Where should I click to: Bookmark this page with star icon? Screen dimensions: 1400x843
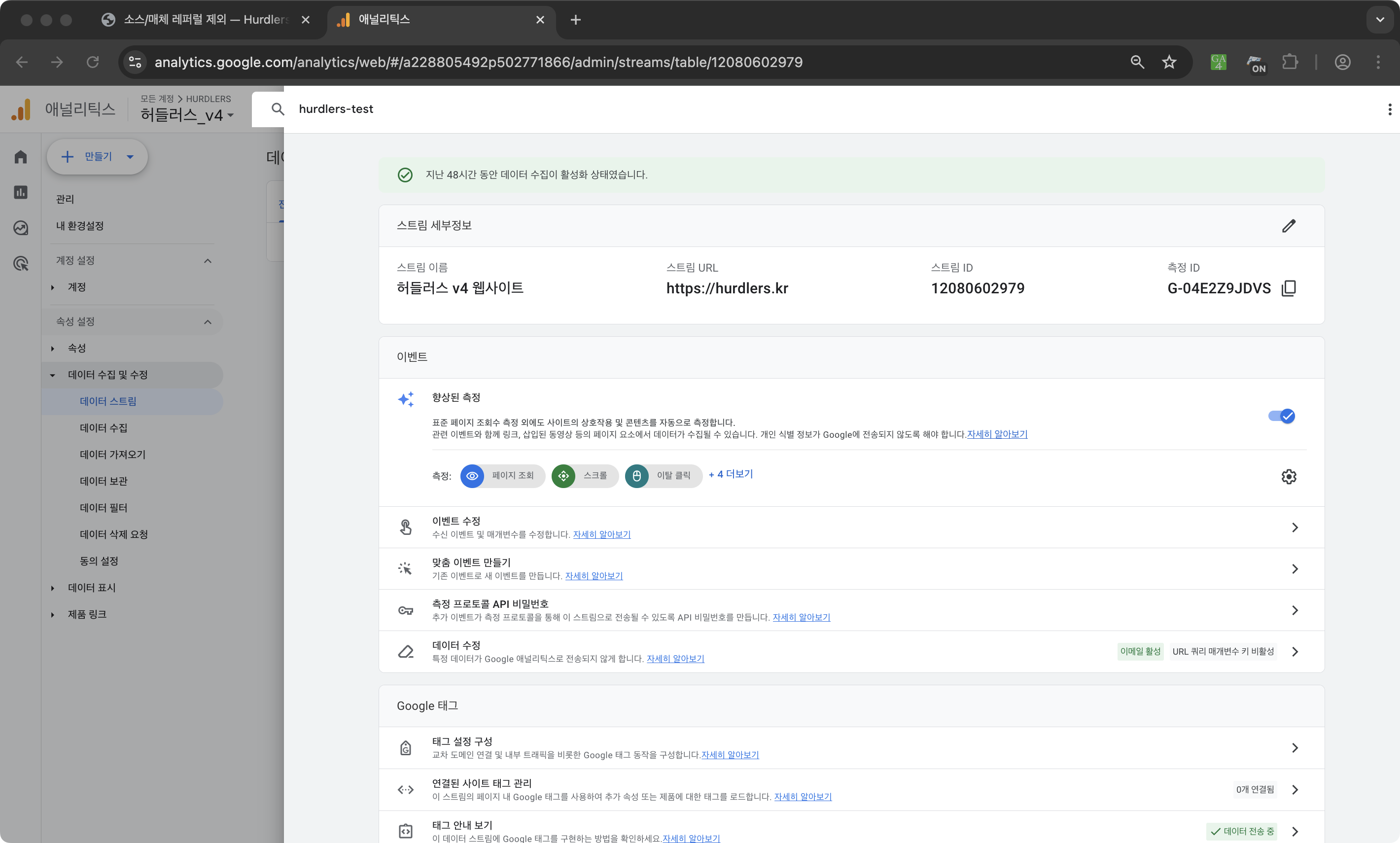coord(1169,62)
